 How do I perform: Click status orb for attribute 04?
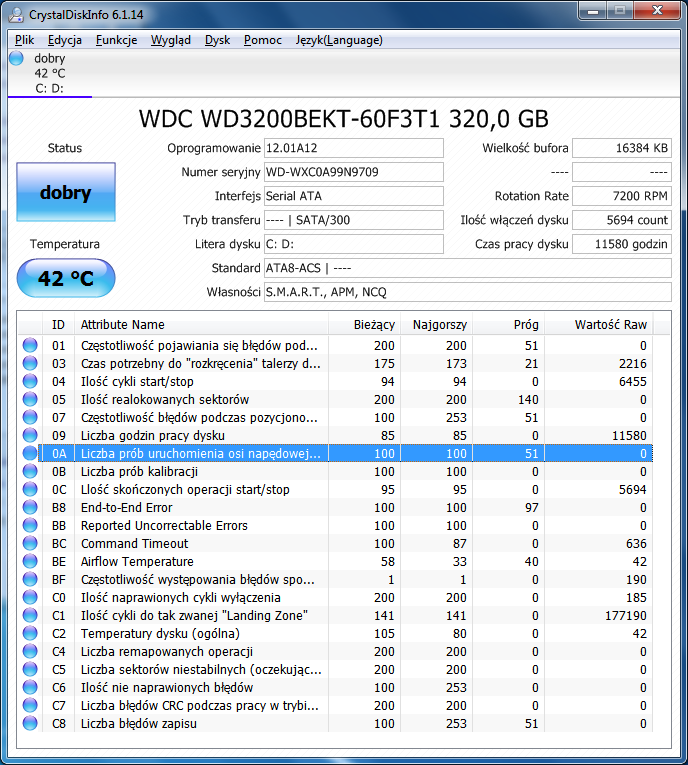click(30, 381)
